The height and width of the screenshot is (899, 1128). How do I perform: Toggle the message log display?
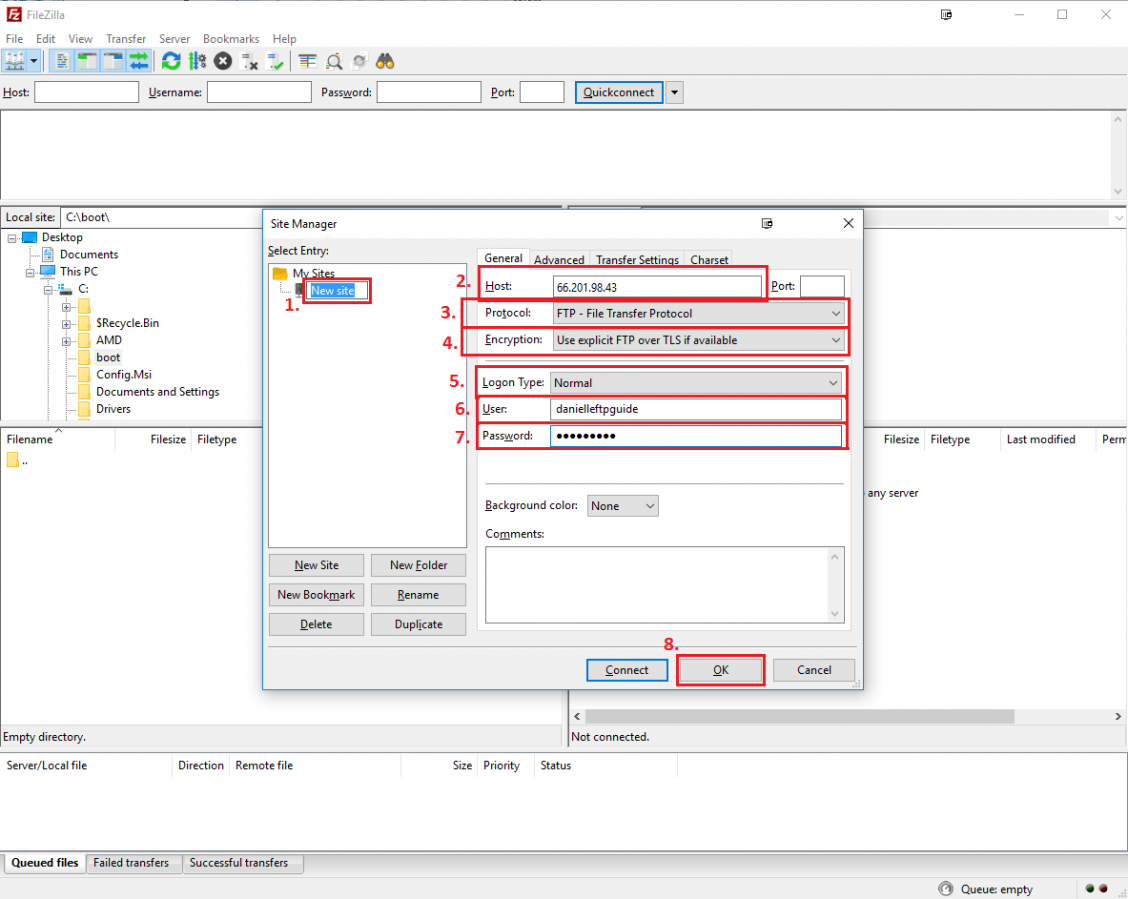tap(61, 61)
